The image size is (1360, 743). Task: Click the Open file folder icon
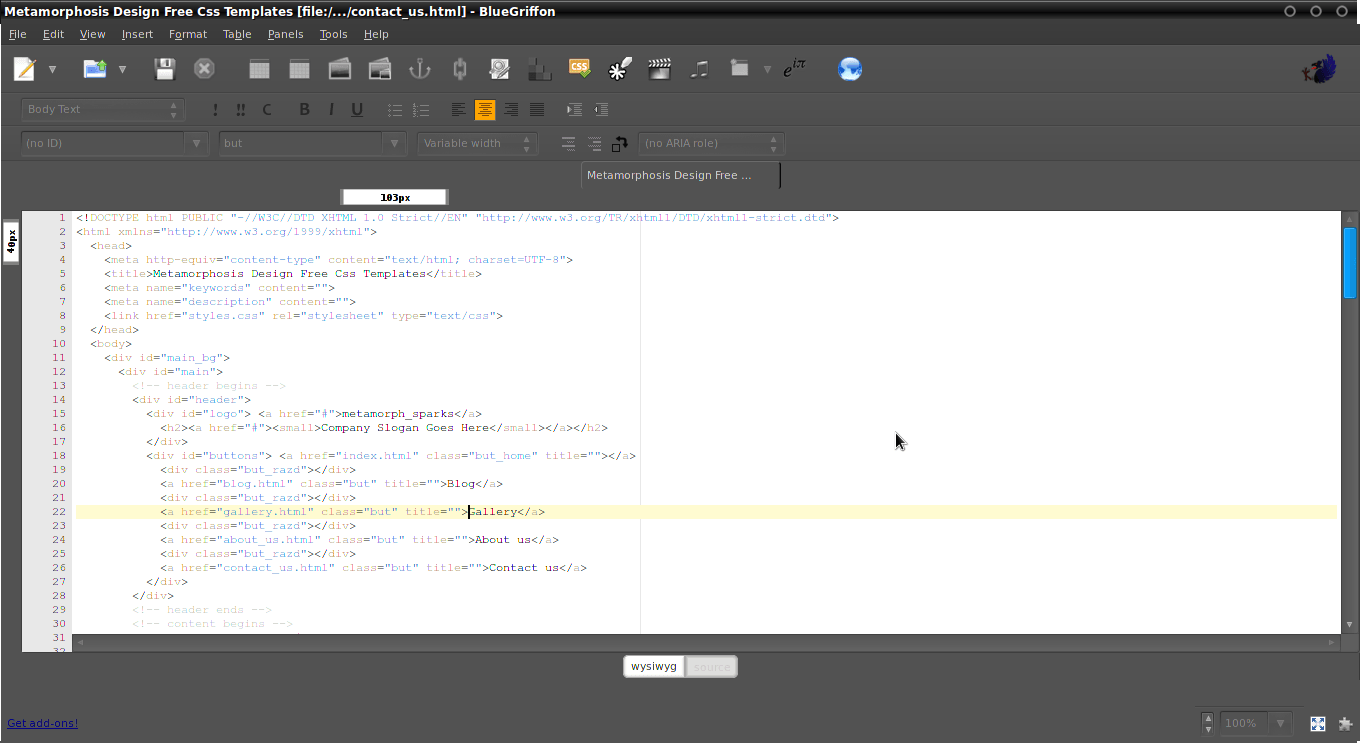[x=95, y=69]
